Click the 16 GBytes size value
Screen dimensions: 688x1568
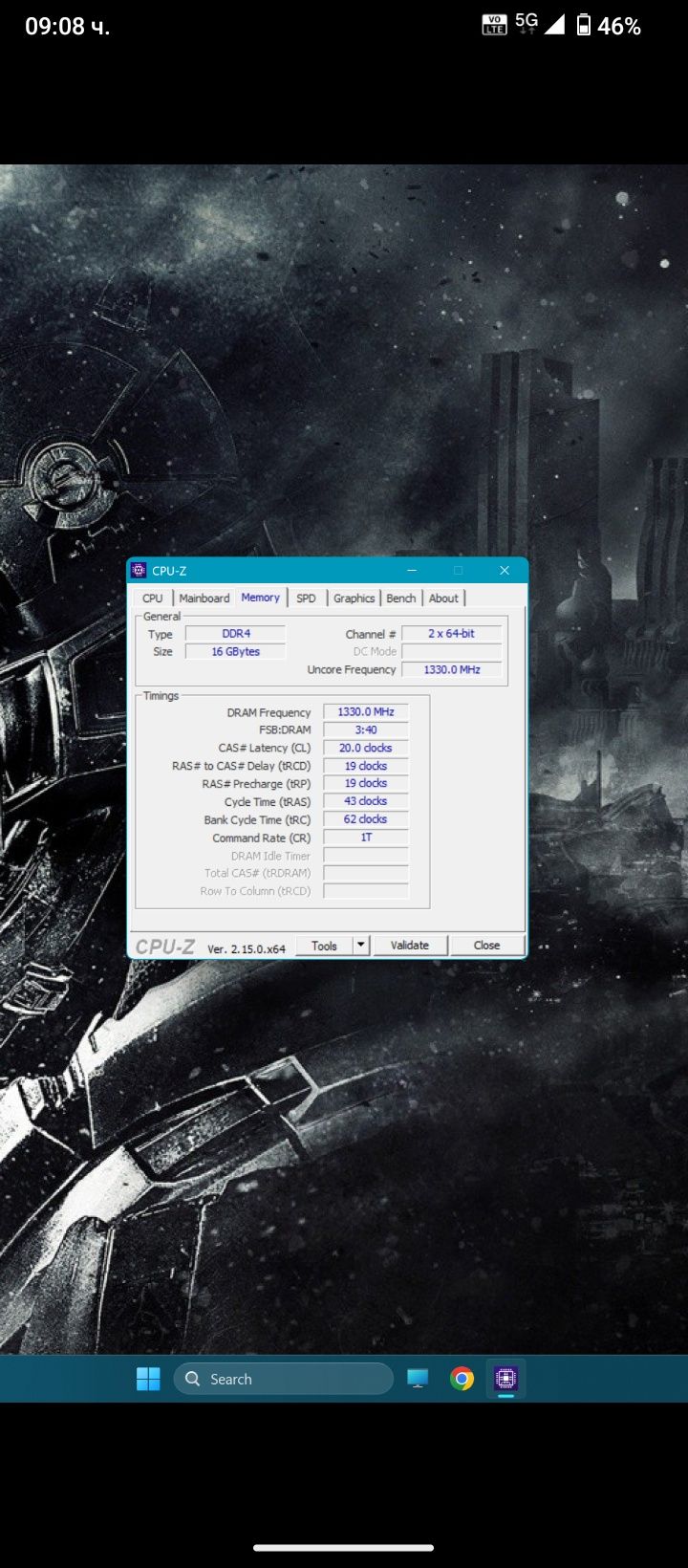(236, 652)
